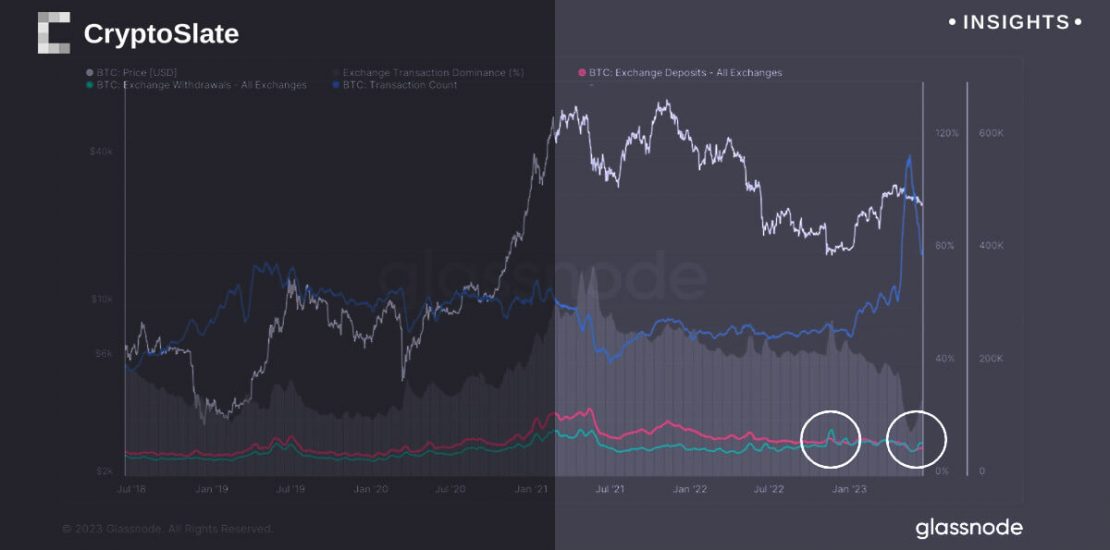Click the right white highlight circle
1110x550 pixels.
[x=916, y=439]
